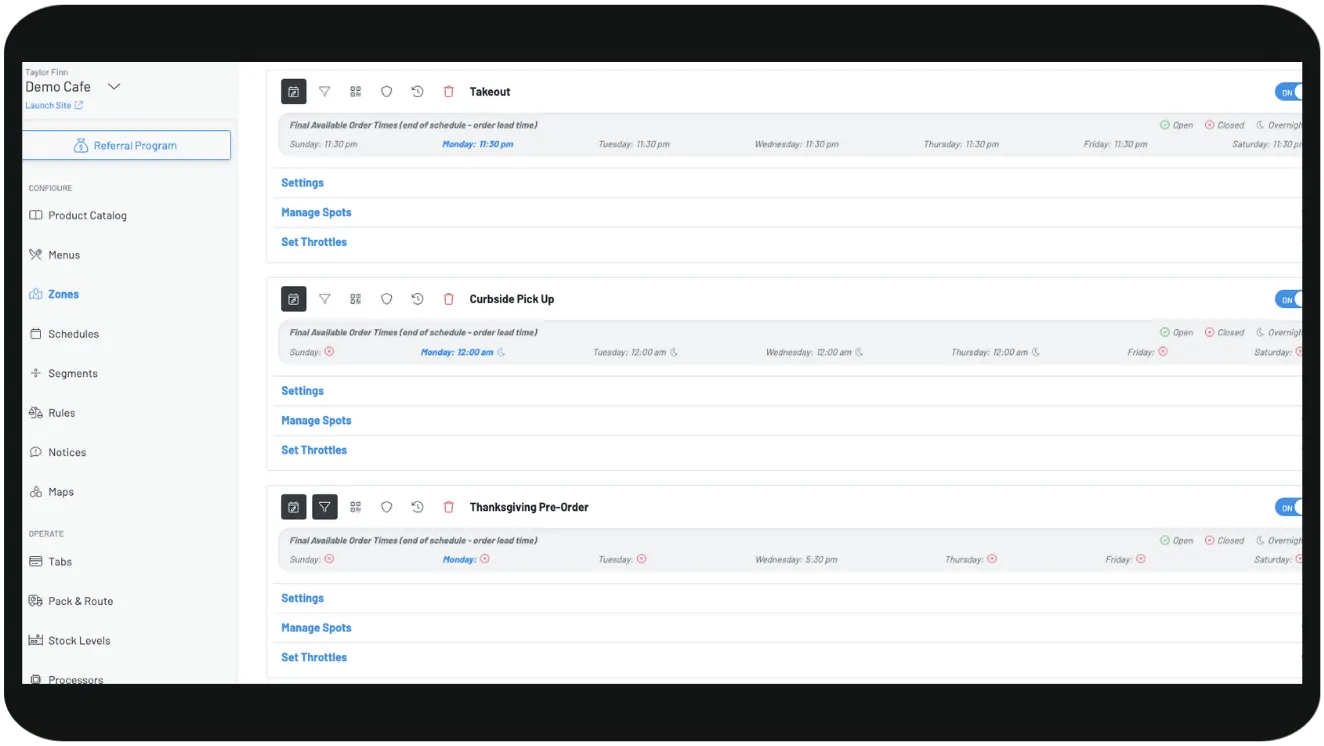Screen dimensions: 1324x746
Task: Go to Menus in the sidebar
Action: [55, 255]
